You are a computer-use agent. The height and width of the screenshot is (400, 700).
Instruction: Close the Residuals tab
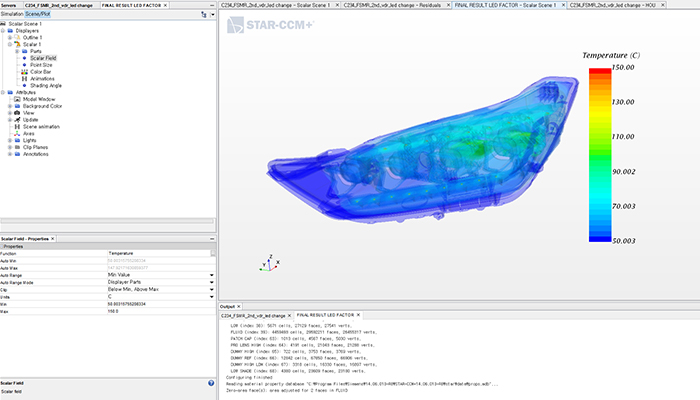(448, 5)
